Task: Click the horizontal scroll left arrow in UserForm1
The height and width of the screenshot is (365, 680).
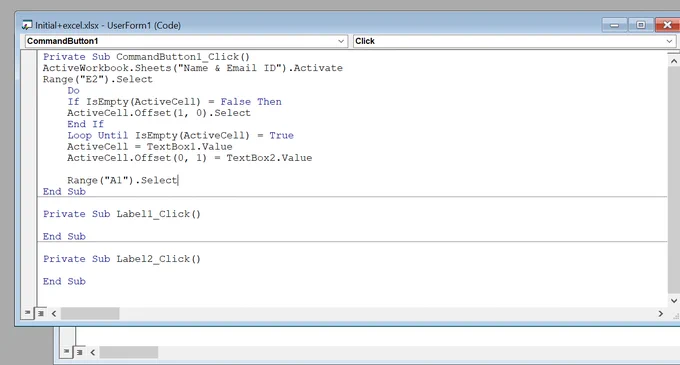Action: pos(54,313)
